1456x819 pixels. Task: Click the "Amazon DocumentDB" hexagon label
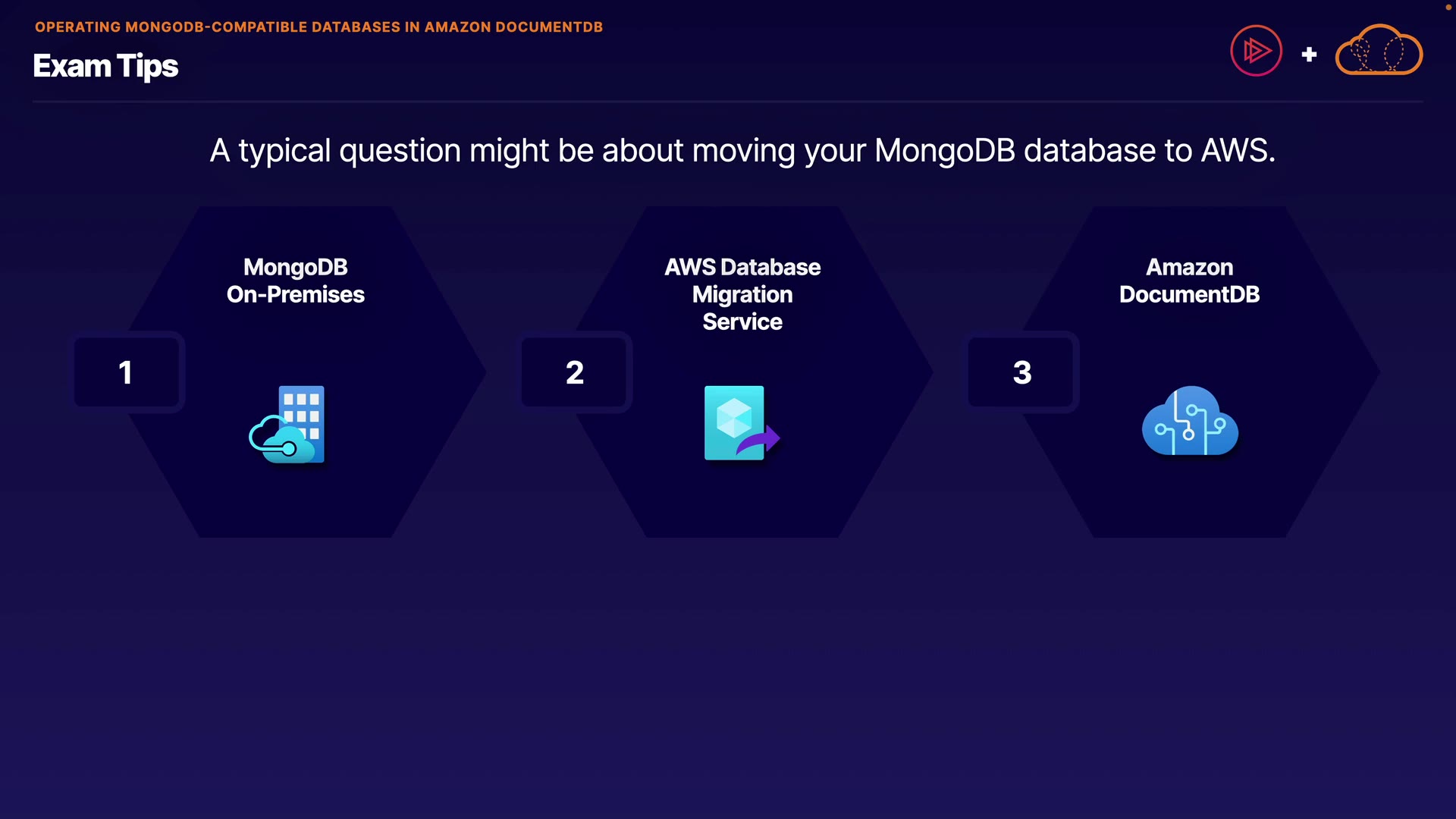click(x=1189, y=281)
